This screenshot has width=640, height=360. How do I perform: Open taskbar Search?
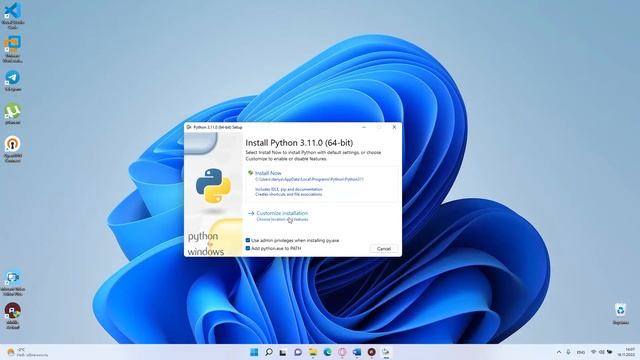pyautogui.click(x=269, y=352)
